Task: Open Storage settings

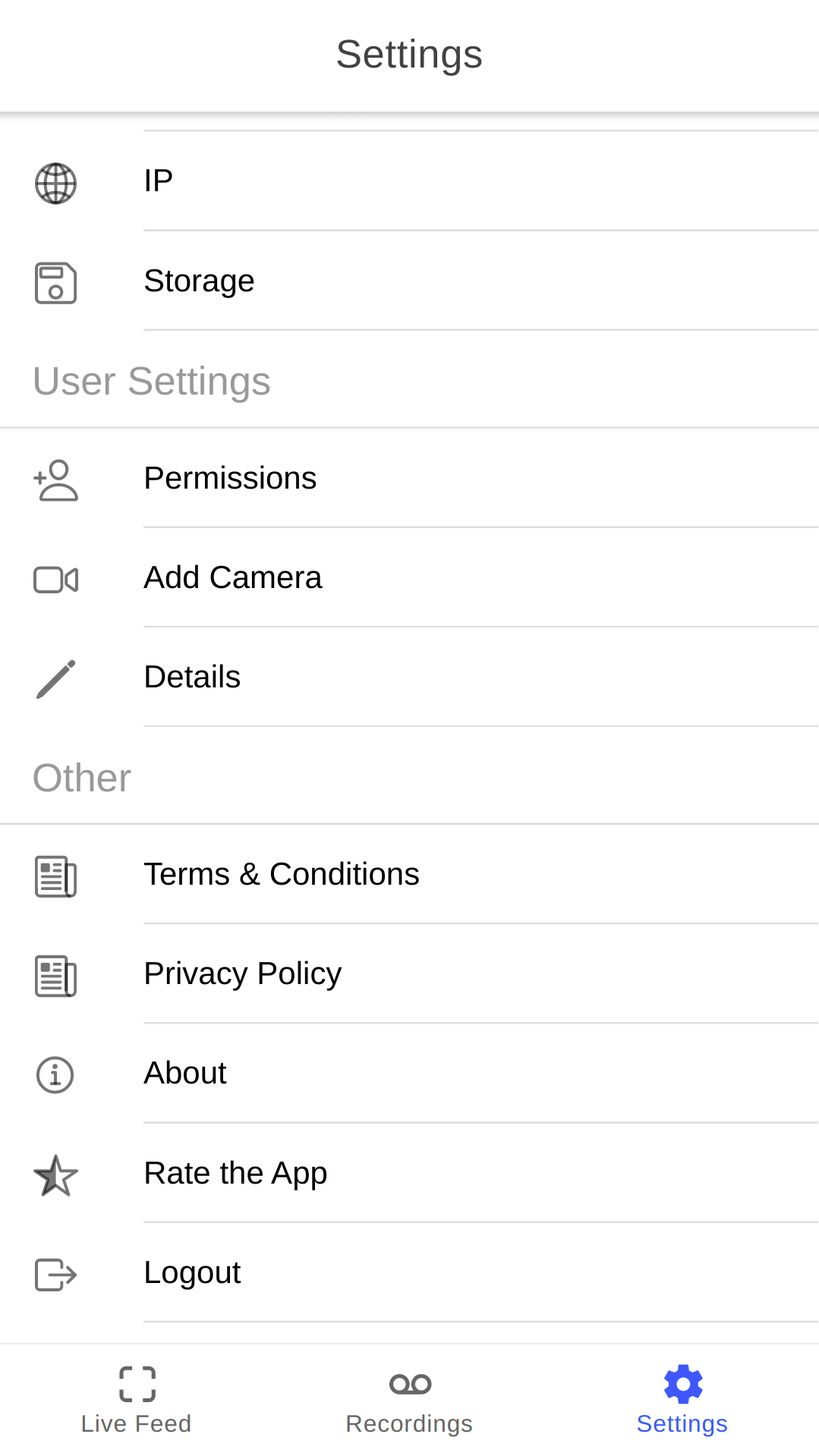Action: (199, 281)
